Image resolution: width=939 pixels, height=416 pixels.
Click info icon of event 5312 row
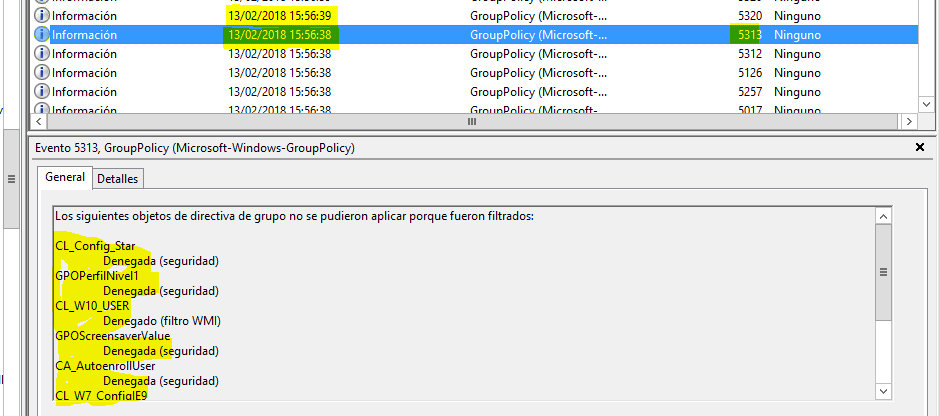pos(41,54)
